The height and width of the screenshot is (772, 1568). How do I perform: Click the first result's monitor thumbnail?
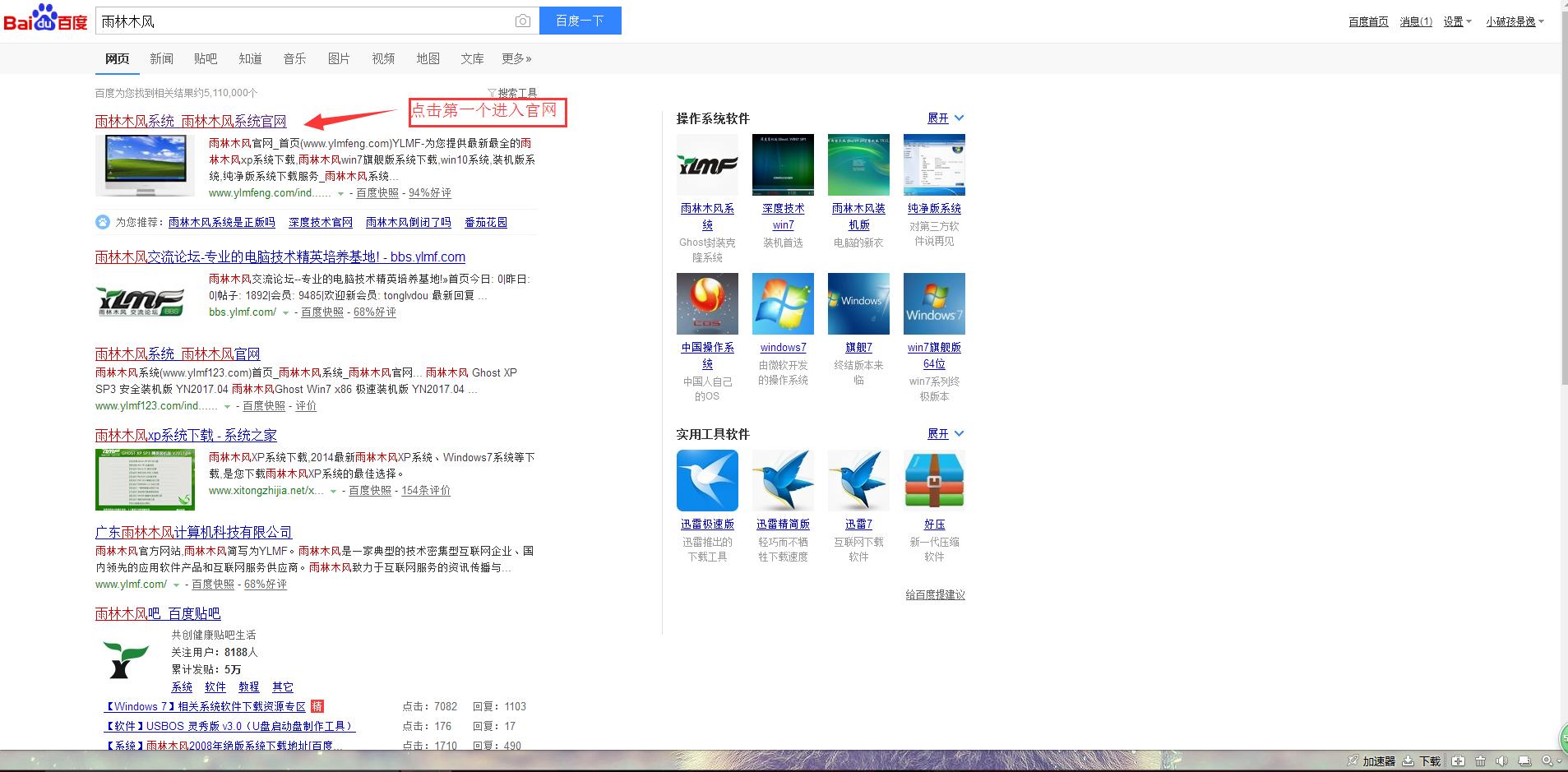(x=145, y=164)
